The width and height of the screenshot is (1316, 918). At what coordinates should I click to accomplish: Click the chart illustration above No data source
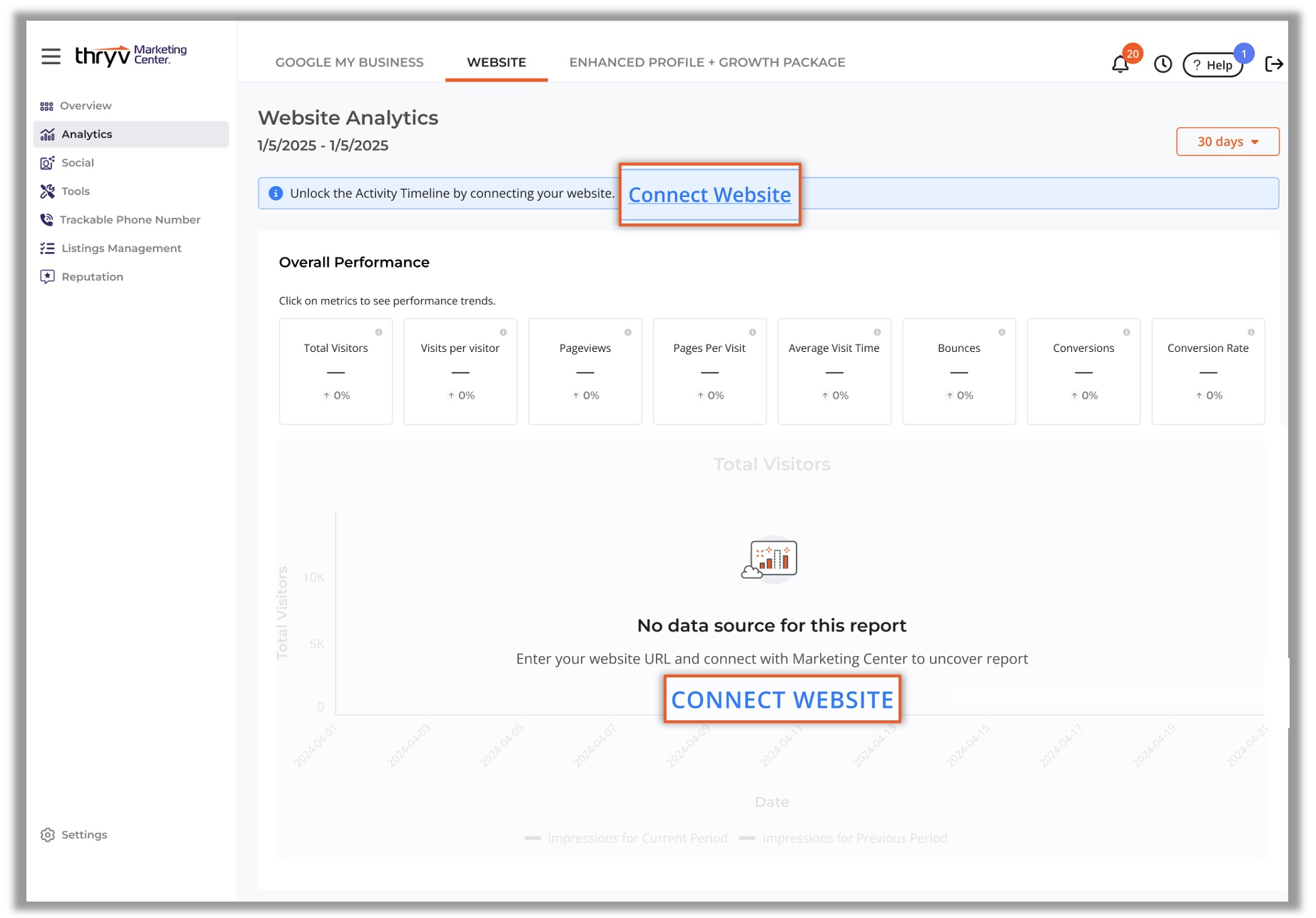click(x=770, y=559)
